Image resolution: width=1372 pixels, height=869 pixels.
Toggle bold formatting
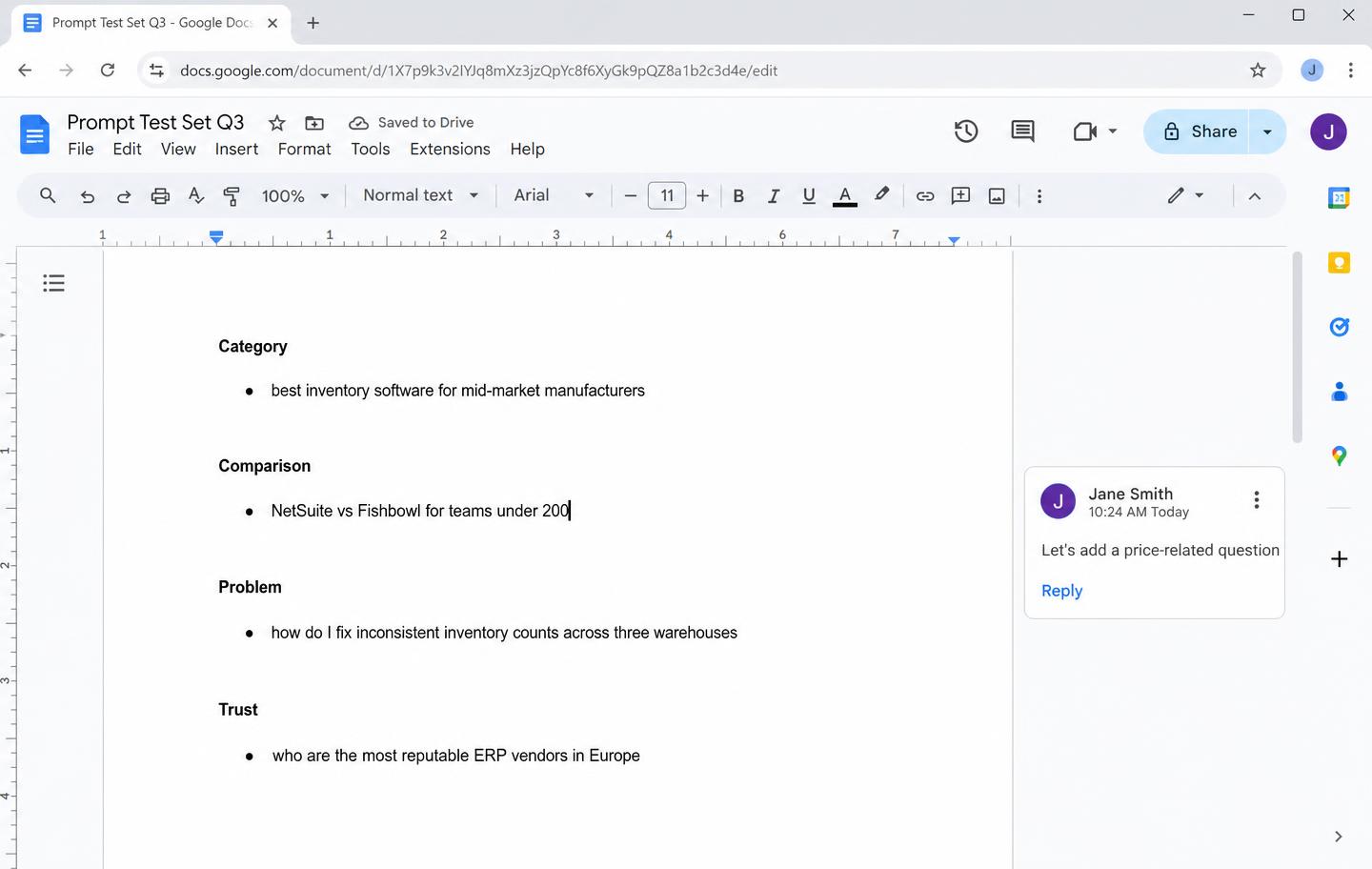click(738, 196)
